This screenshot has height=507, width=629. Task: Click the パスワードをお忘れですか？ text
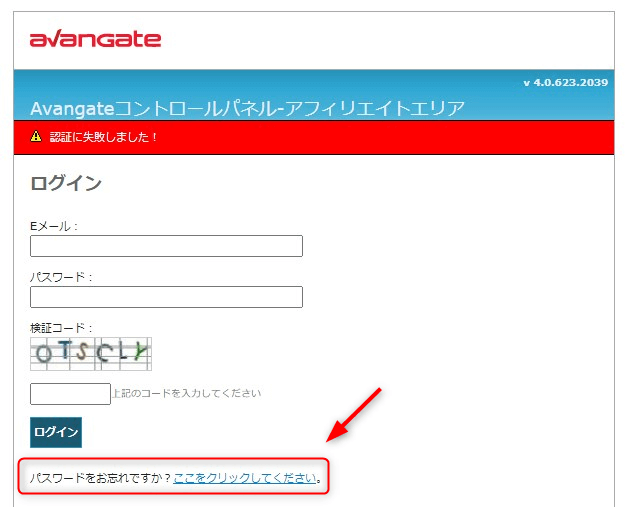[101, 478]
